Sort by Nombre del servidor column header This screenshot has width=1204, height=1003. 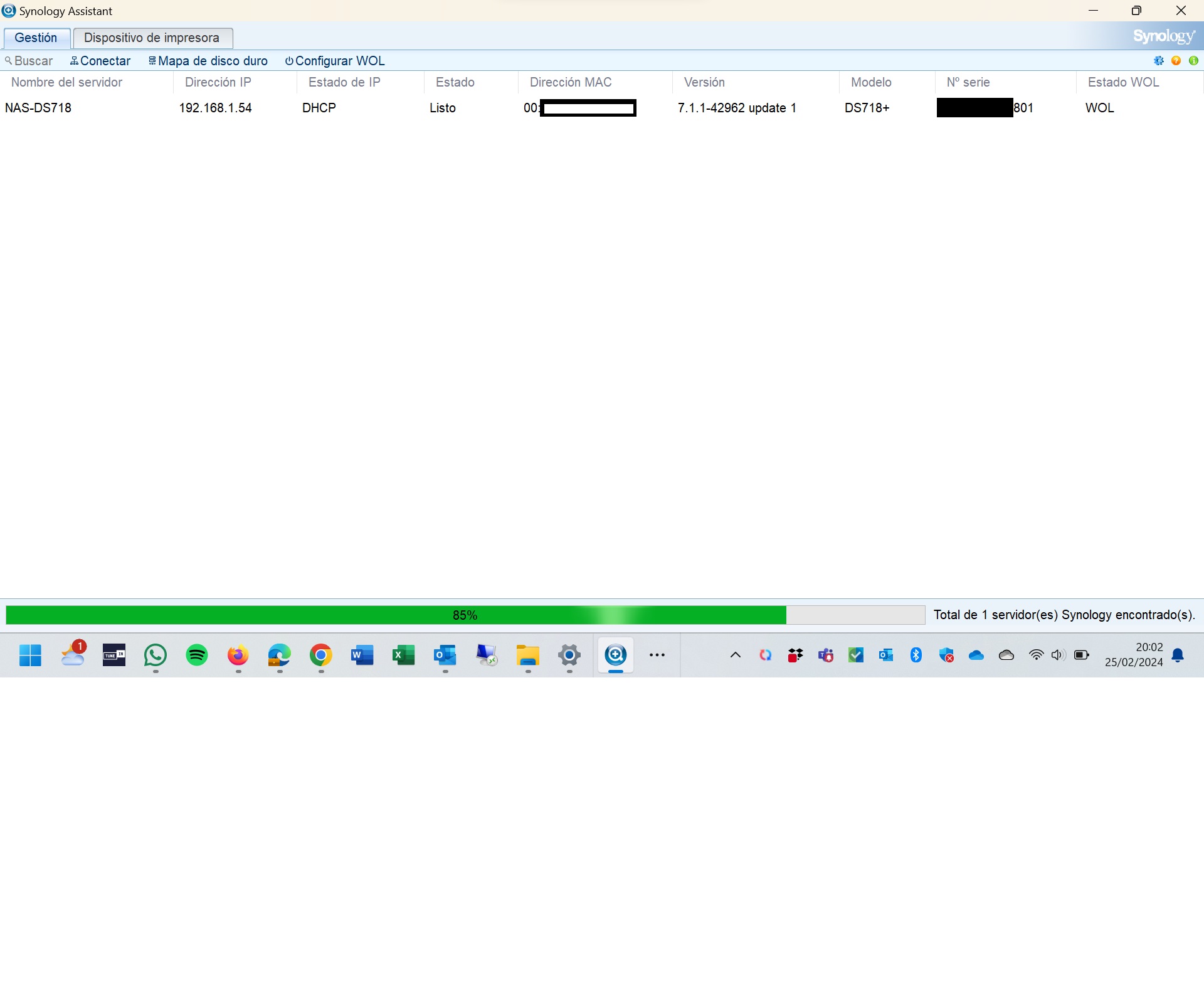tap(87, 82)
